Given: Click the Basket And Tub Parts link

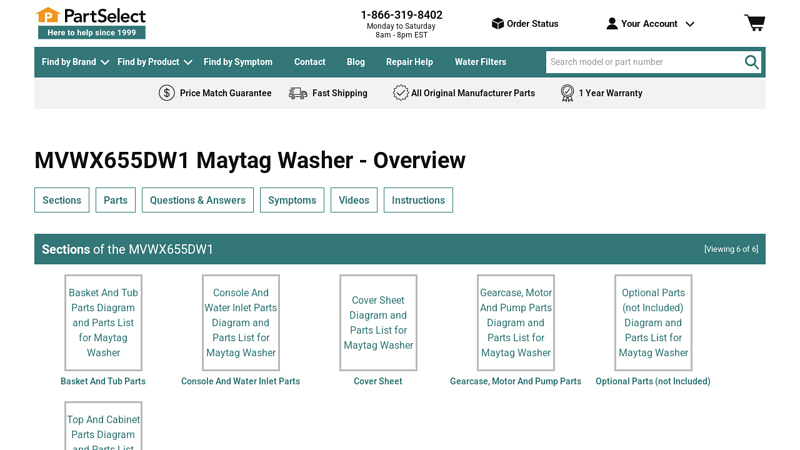Looking at the screenshot, I should [x=103, y=381].
